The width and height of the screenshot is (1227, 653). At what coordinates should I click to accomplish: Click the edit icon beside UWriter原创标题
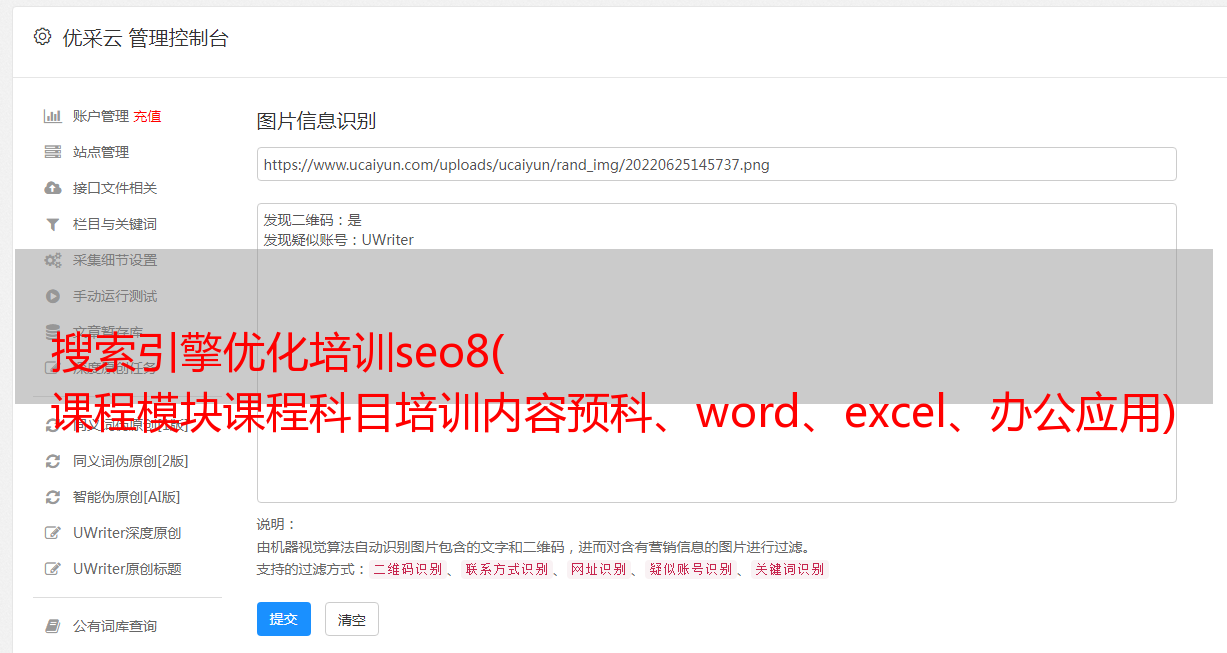click(x=53, y=569)
